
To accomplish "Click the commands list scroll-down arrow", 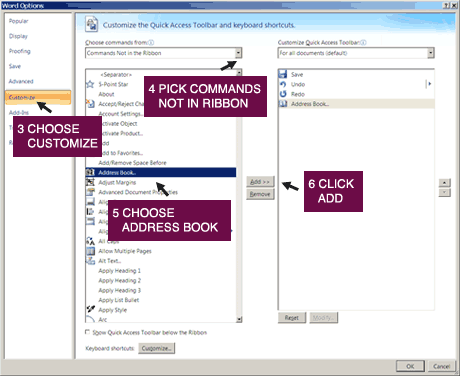I will [x=239, y=319].
